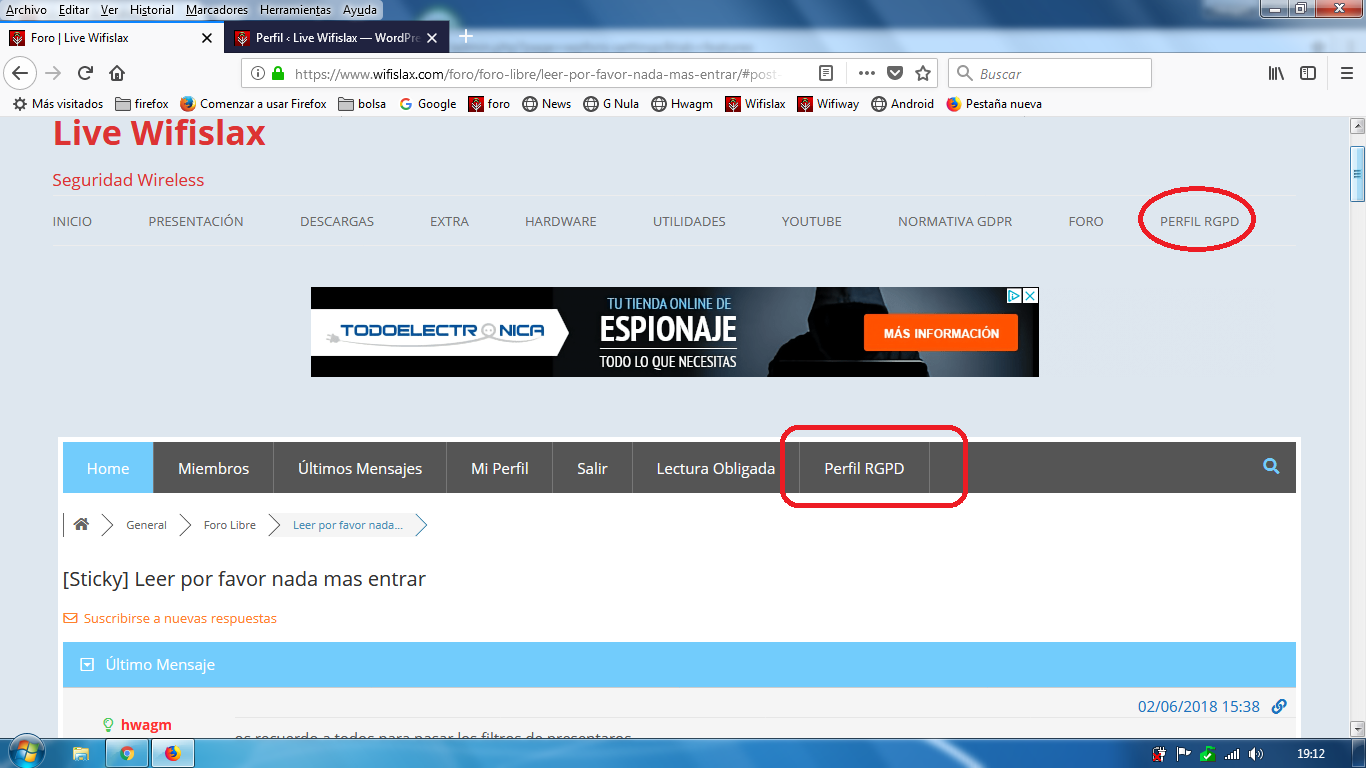
Task: Open the Library bookmarks icon
Action: coord(1276,73)
